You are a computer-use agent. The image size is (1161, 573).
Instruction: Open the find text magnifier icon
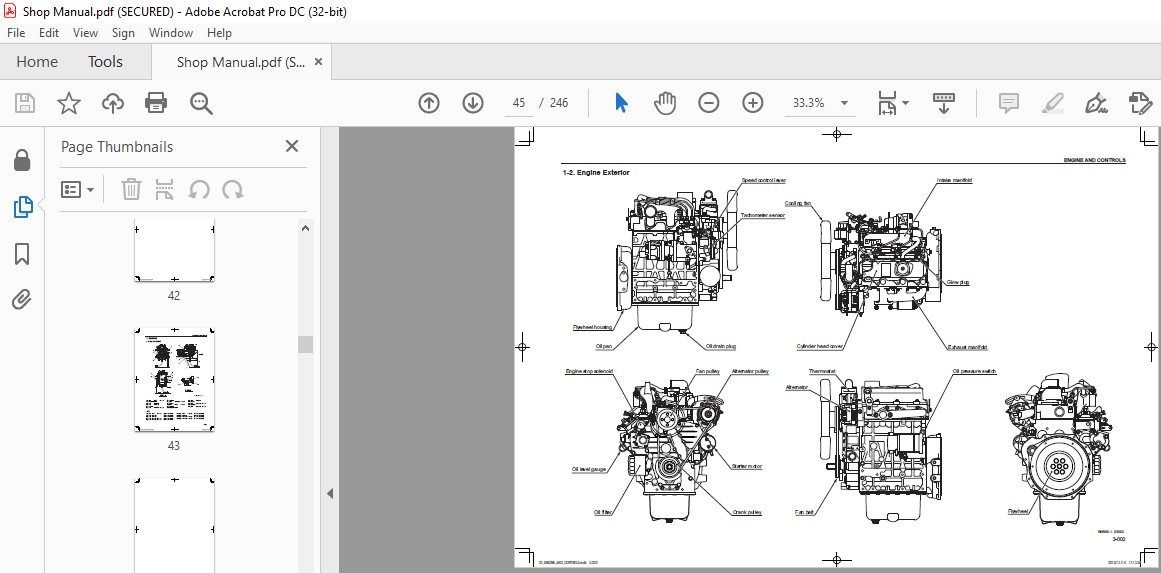[x=201, y=103]
